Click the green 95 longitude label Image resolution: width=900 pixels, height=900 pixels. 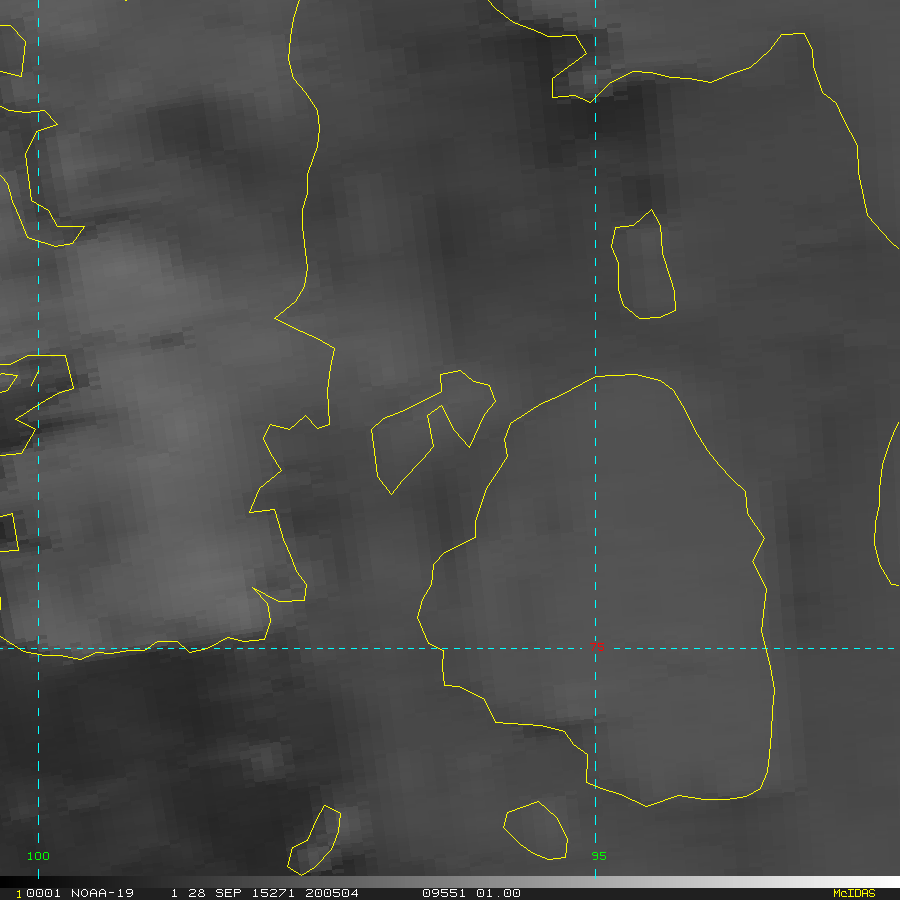coord(599,856)
